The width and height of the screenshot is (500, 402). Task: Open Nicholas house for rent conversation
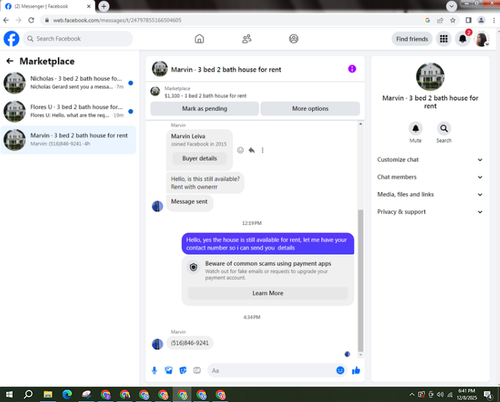(68, 83)
